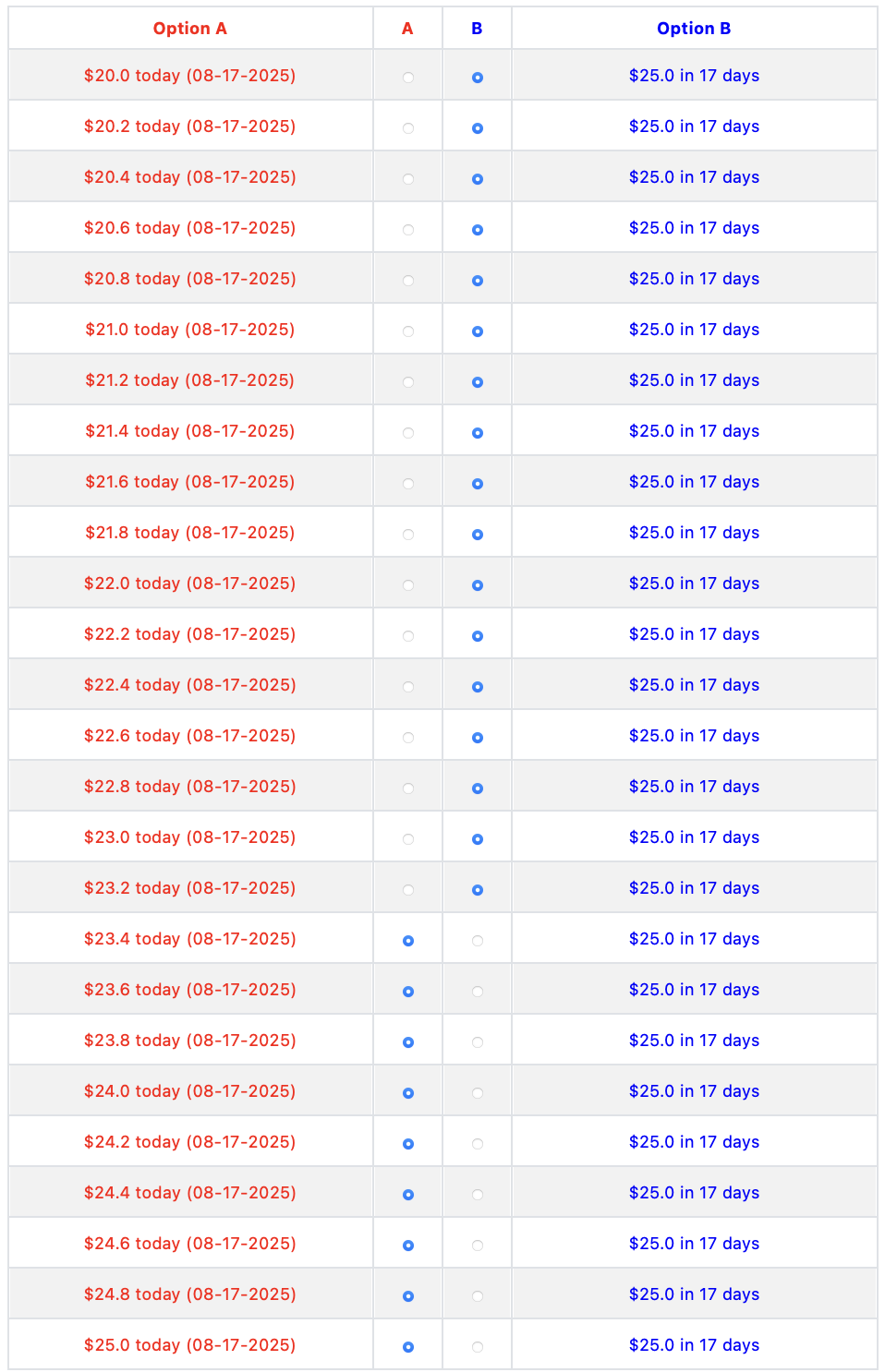
Task: Click selected A radio in $24.8 row
Action: point(408,1296)
